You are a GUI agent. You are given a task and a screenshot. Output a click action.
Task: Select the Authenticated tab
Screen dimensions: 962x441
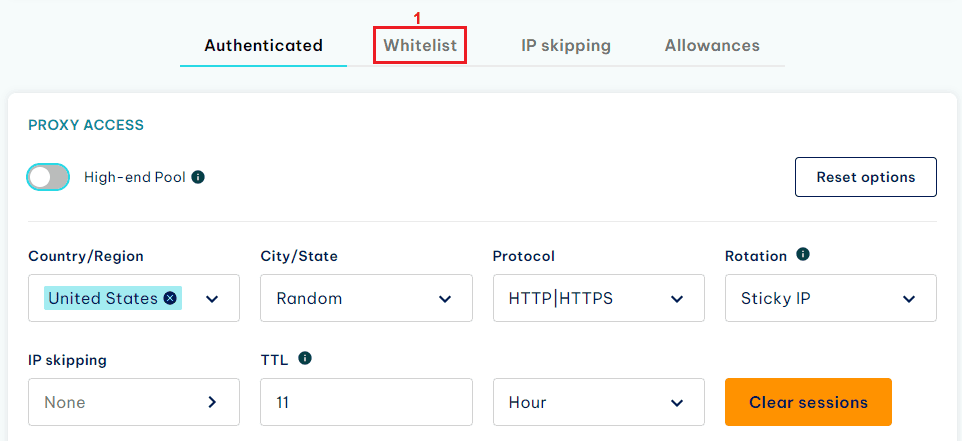263,46
